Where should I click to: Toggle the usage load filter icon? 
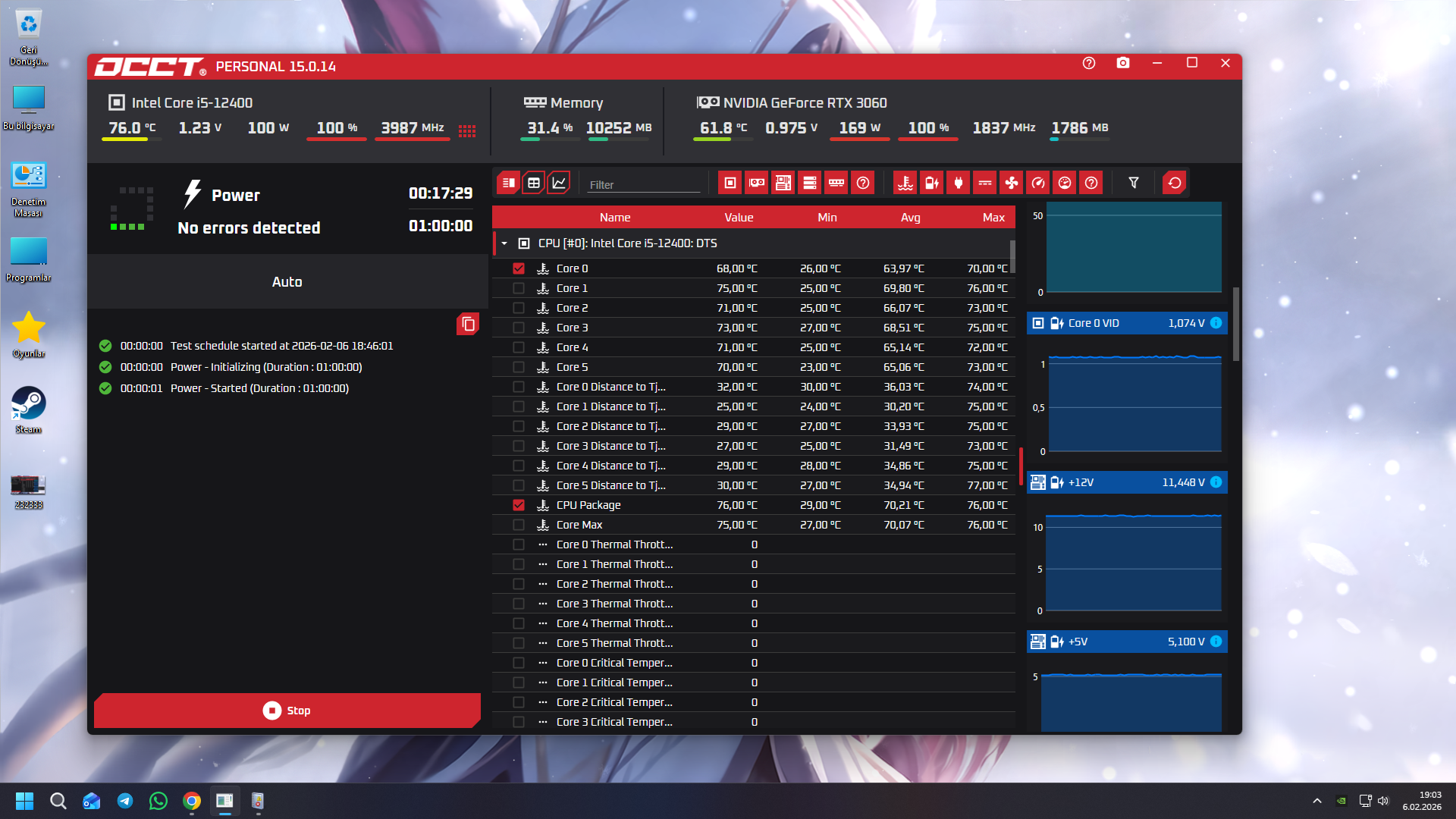tap(1065, 183)
